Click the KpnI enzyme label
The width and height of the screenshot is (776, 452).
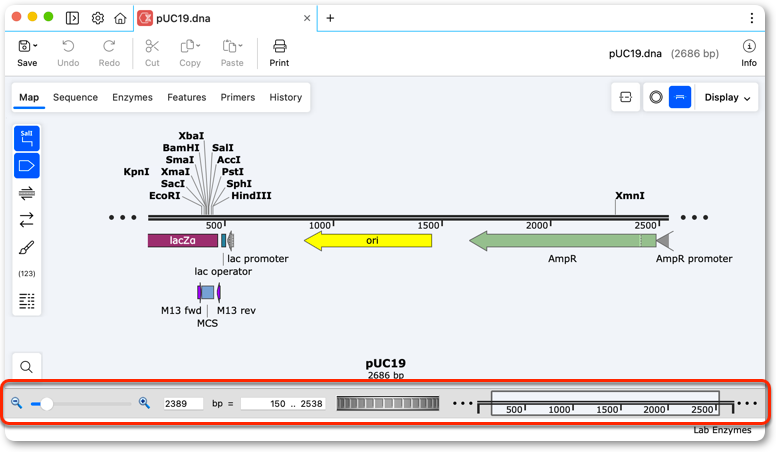click(136, 172)
